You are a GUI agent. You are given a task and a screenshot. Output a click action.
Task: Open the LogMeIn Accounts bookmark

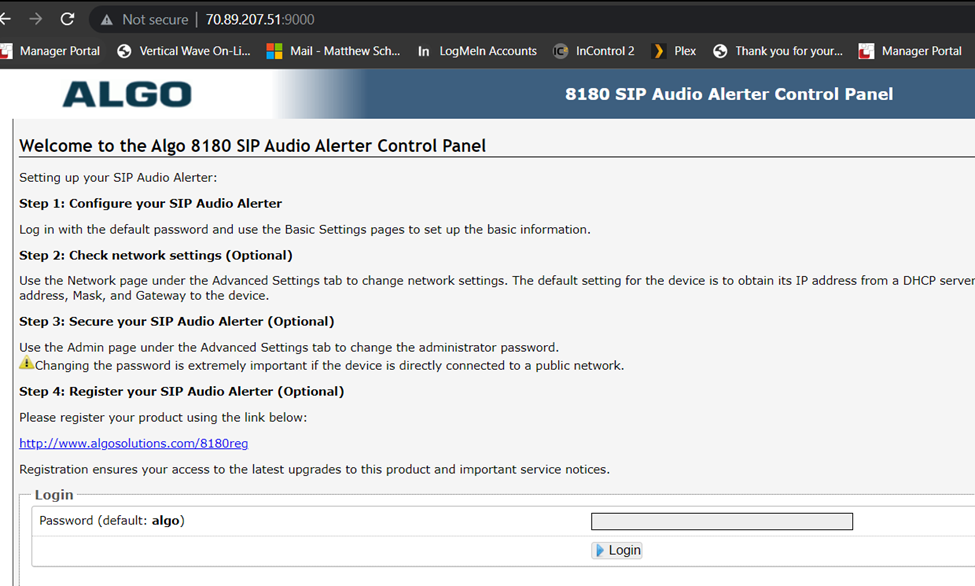pyautogui.click(x=477, y=51)
